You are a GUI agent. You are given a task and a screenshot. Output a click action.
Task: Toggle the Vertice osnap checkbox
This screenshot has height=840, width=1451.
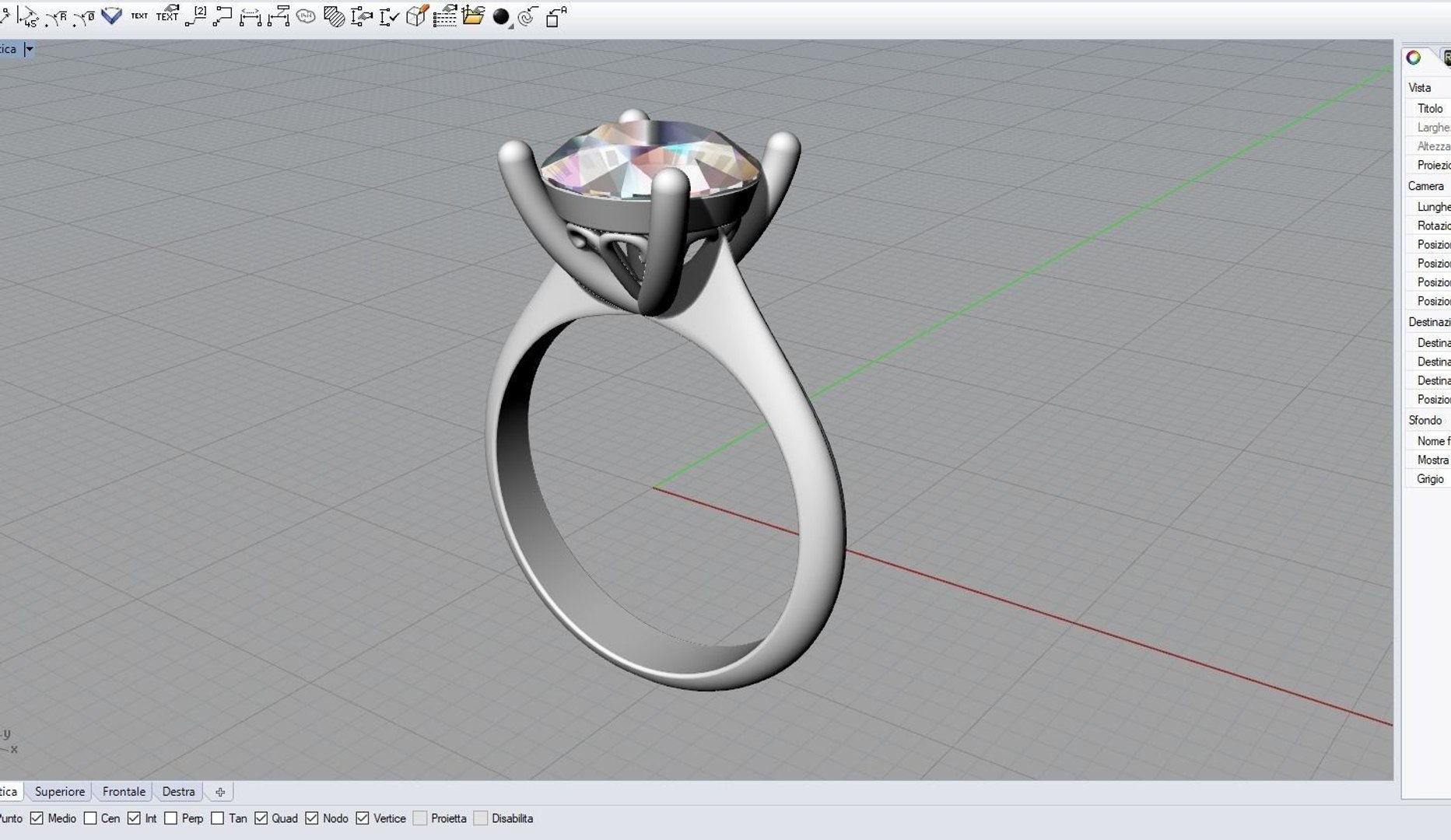[x=363, y=818]
